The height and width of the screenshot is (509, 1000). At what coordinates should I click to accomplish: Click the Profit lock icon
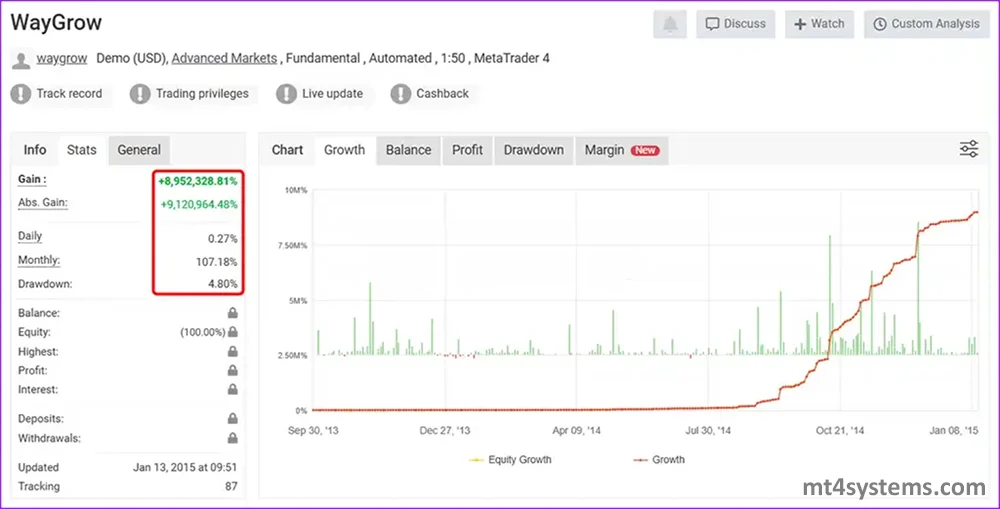pyautogui.click(x=233, y=370)
